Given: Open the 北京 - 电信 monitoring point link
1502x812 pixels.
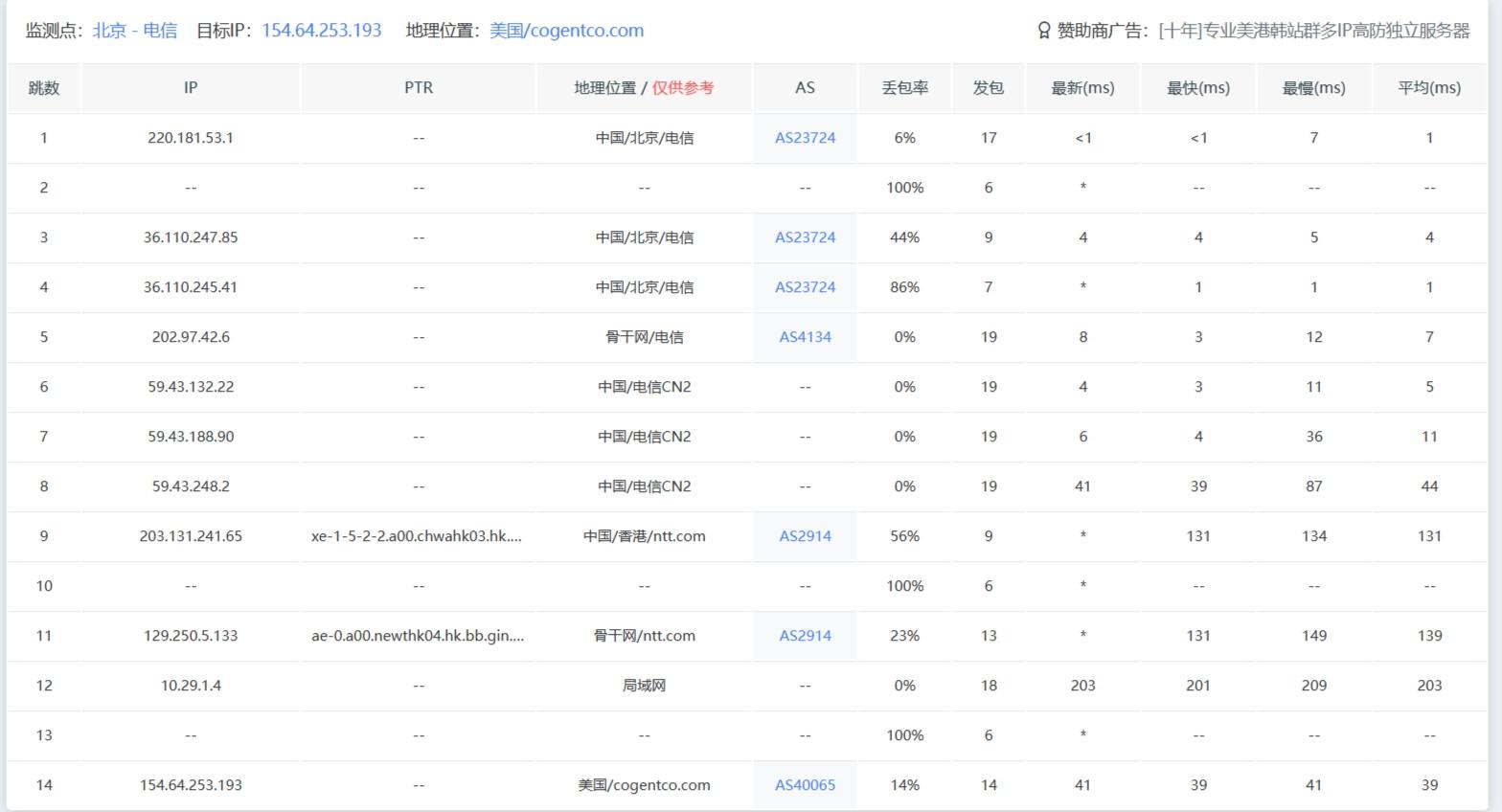Looking at the screenshot, I should 135,31.
